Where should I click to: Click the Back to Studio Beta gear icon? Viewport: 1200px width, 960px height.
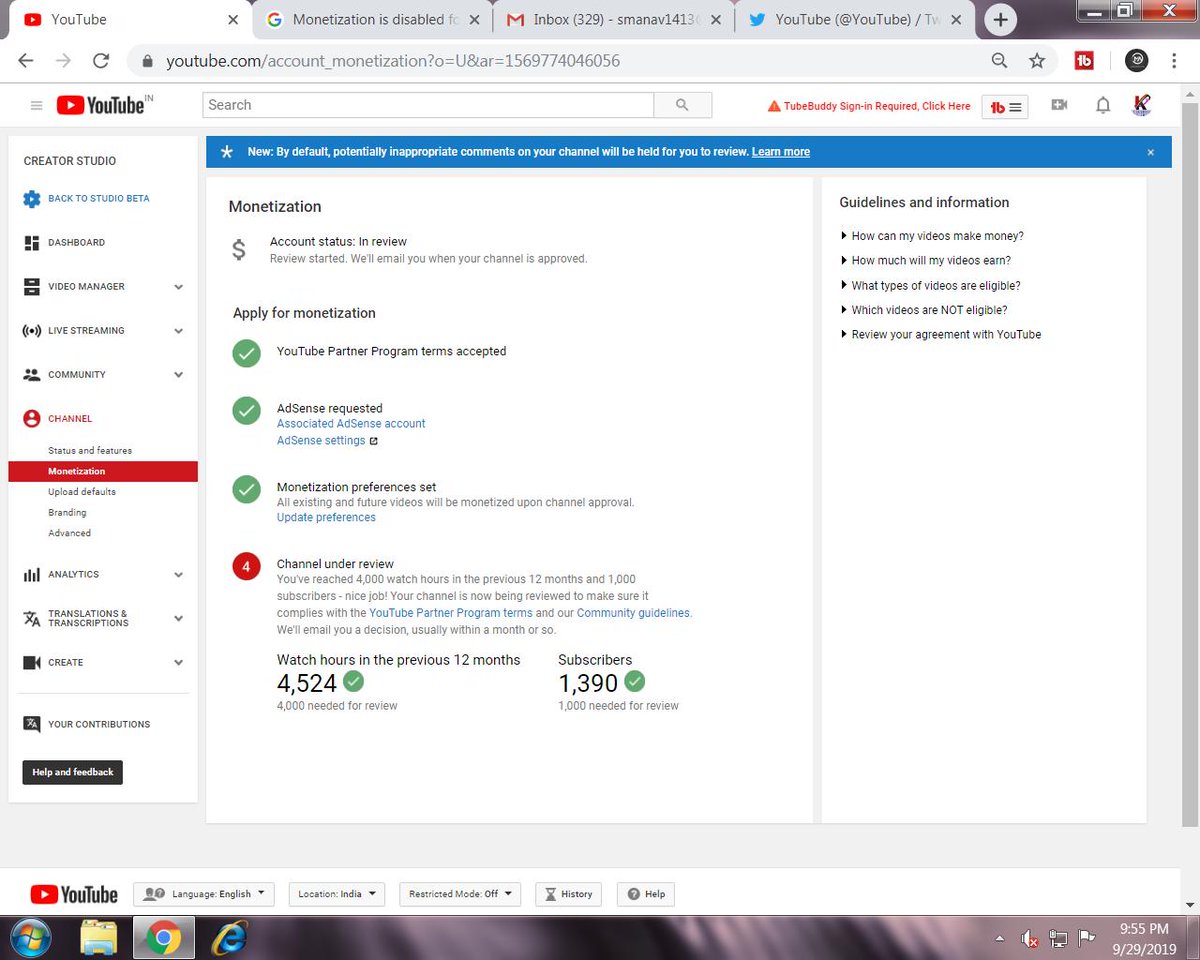coord(31,198)
